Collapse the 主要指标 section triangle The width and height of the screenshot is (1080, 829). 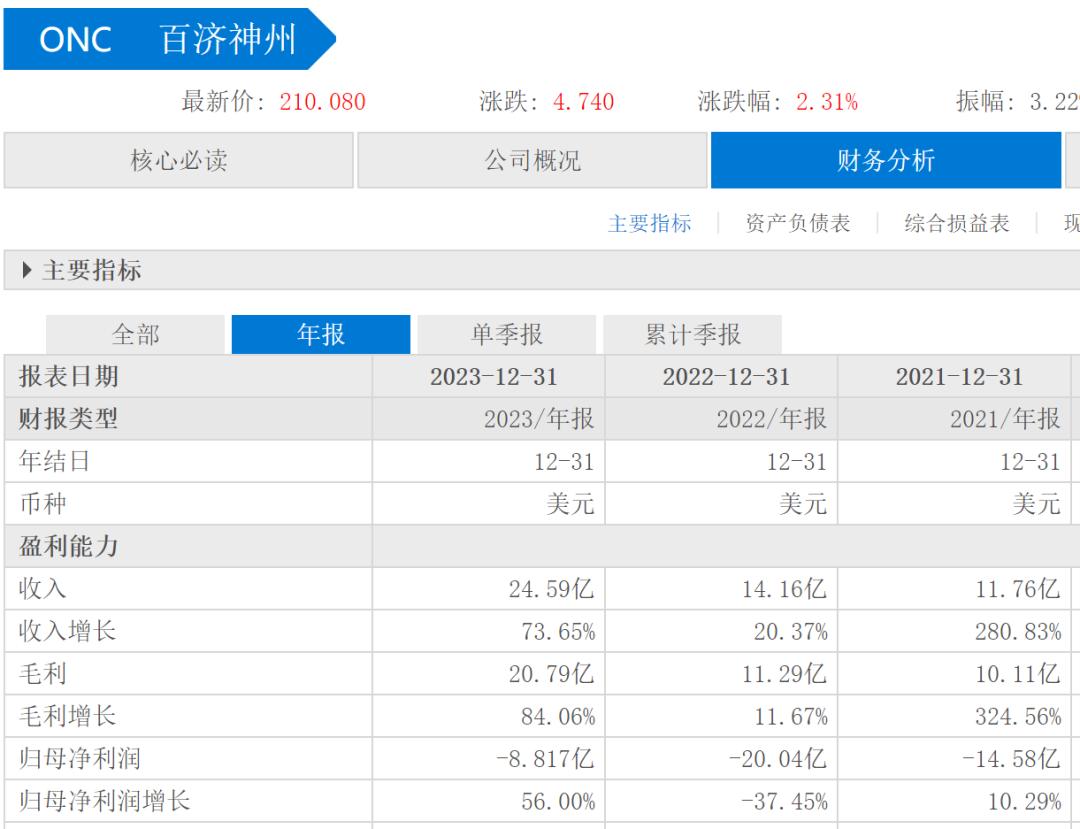[x=27, y=270]
